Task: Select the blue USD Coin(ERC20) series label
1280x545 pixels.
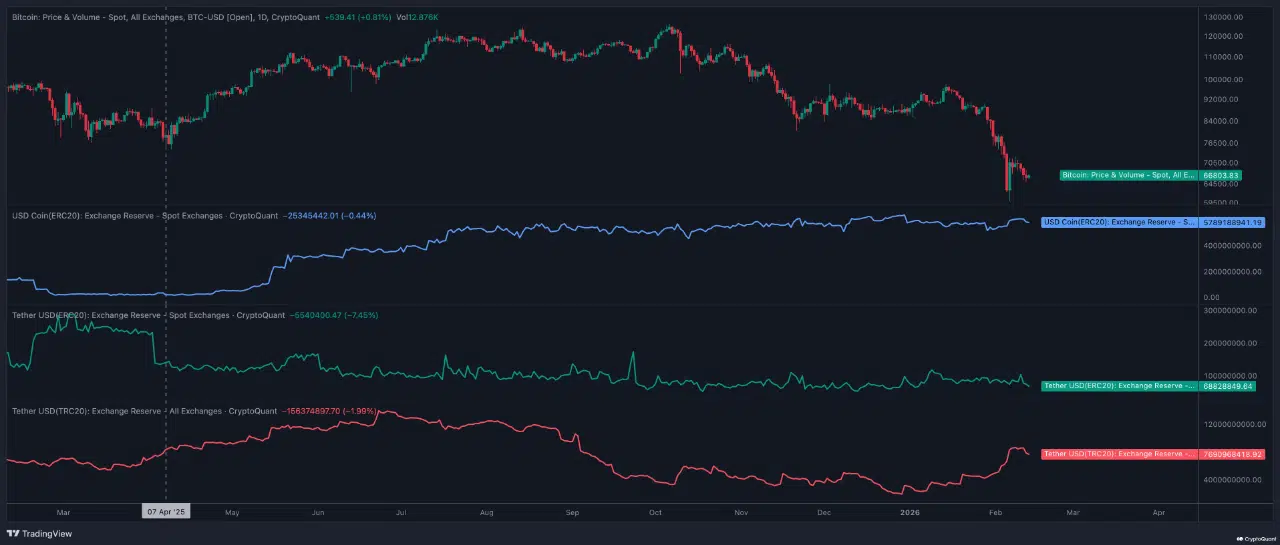Action: [x=1119, y=222]
